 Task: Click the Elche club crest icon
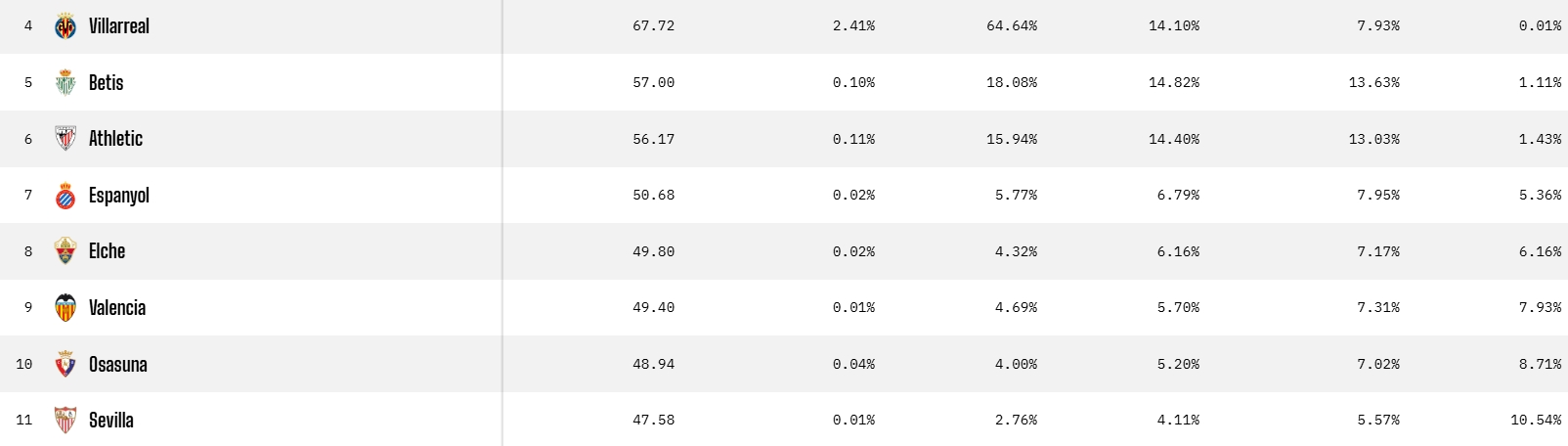65,251
